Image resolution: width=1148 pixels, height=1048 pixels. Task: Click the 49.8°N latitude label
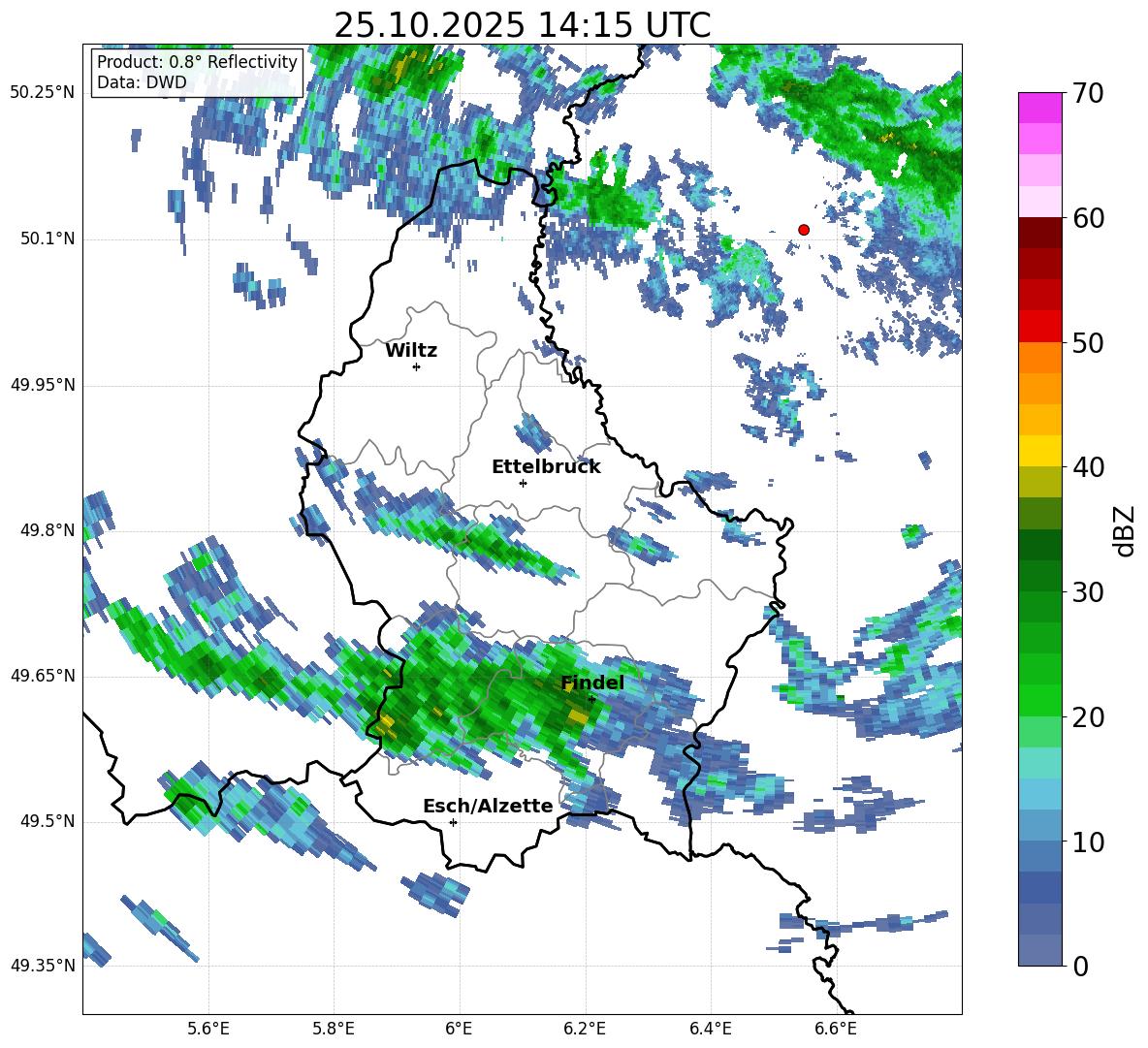pyautogui.click(x=47, y=530)
